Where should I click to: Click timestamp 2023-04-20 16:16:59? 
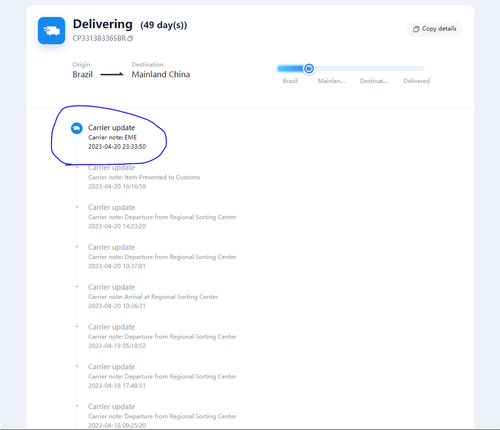tap(117, 187)
